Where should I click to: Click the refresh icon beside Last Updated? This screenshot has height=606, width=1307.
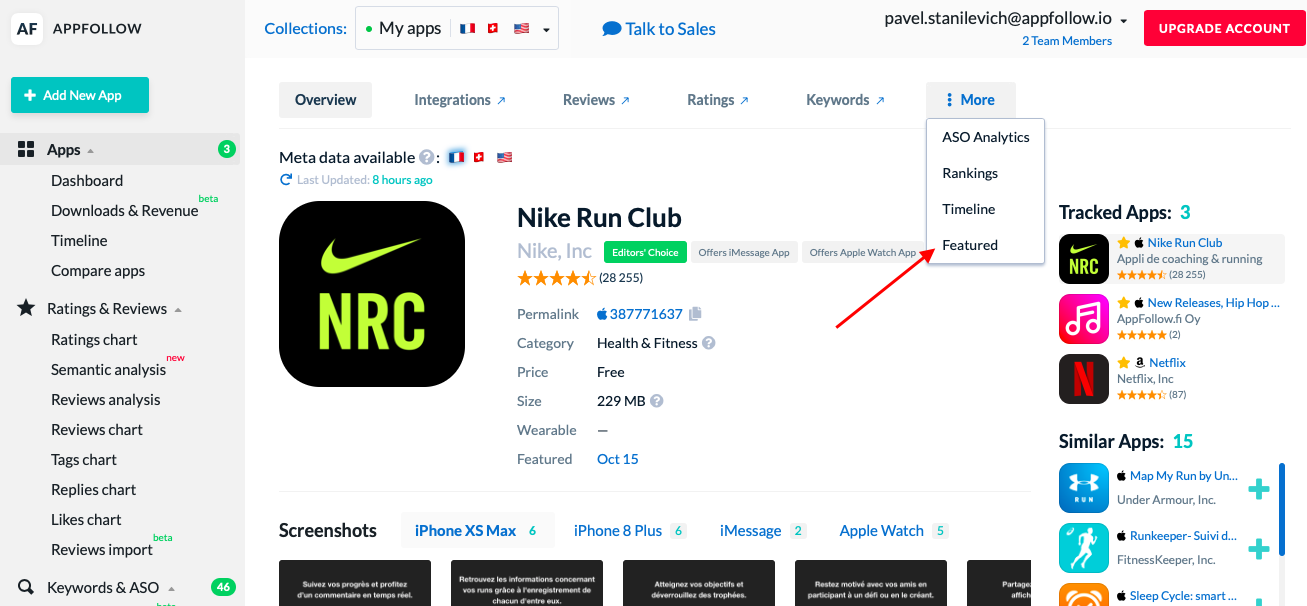[x=286, y=180]
